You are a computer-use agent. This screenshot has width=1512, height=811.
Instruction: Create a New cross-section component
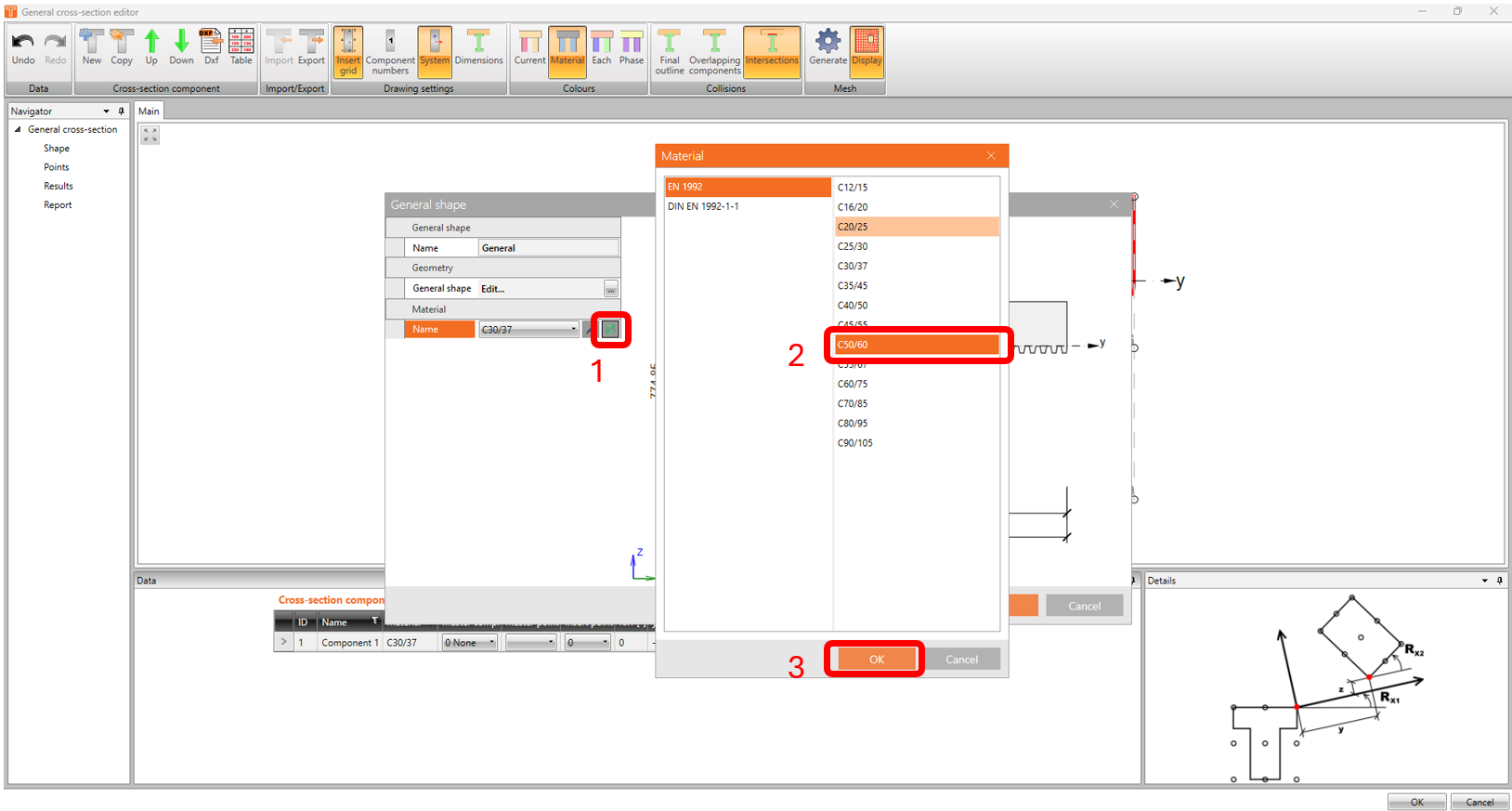92,48
